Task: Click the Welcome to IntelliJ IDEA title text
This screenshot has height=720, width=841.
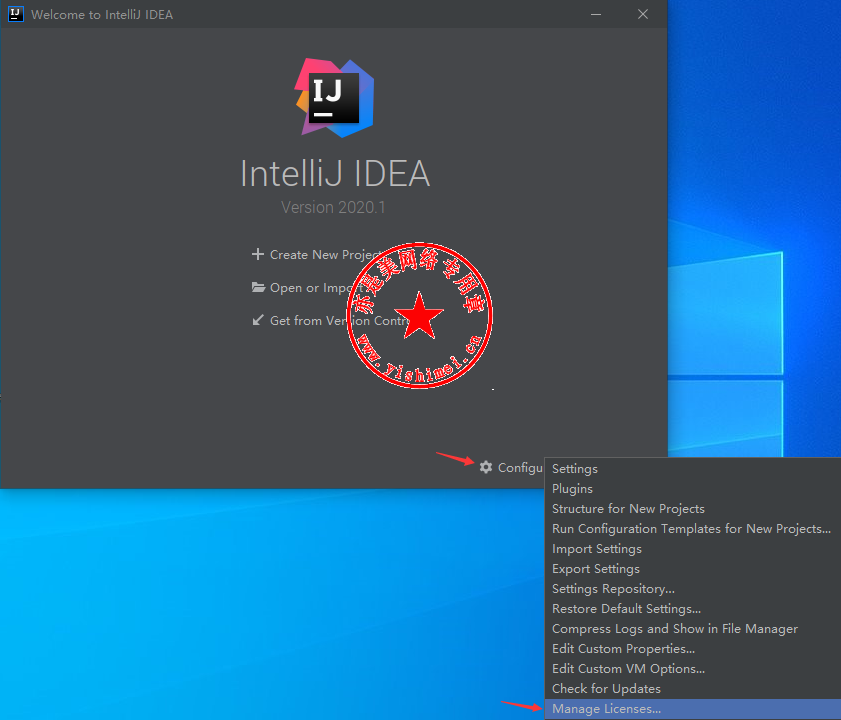Action: coord(102,14)
